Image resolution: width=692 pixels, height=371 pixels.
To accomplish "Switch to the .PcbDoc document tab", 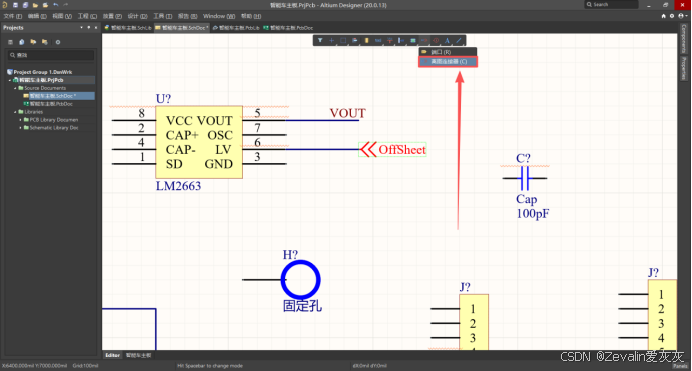I will click(288, 27).
